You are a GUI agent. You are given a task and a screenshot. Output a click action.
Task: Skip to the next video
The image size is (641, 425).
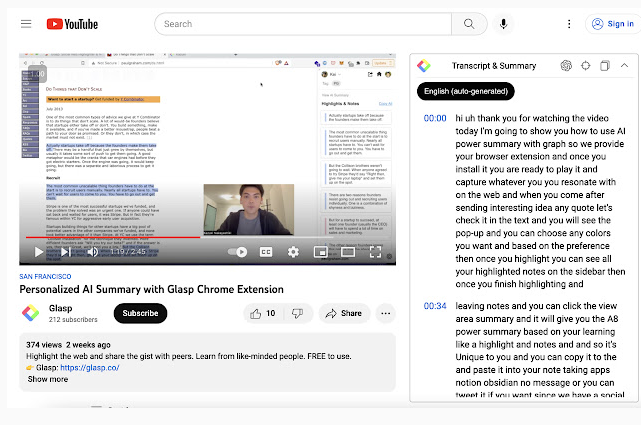pos(66,252)
